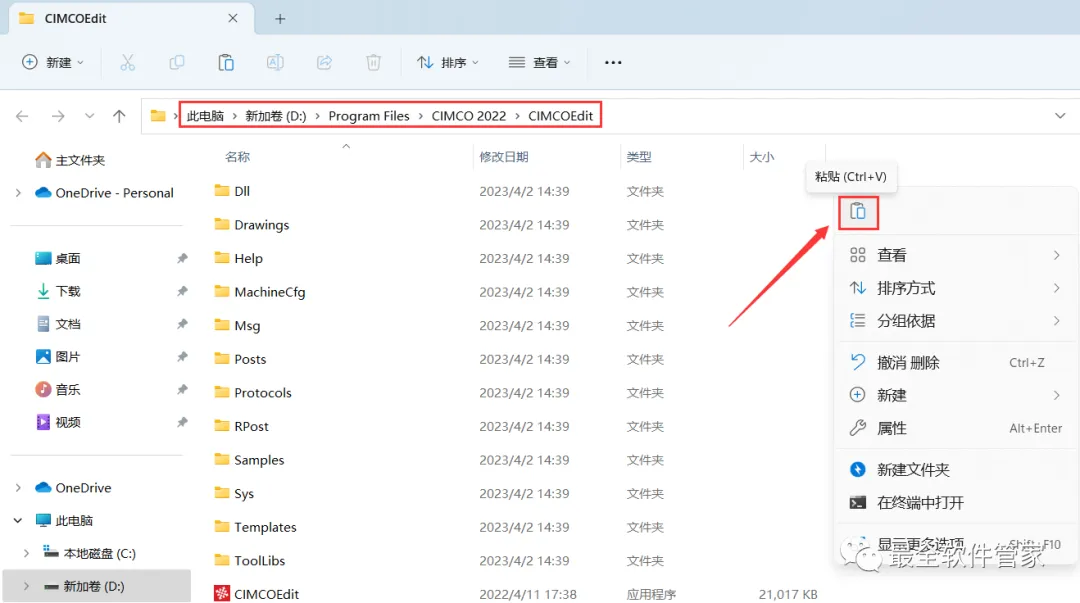Close the CIMCOEdit tab
Viewport: 1080px width, 603px height.
tap(233, 18)
